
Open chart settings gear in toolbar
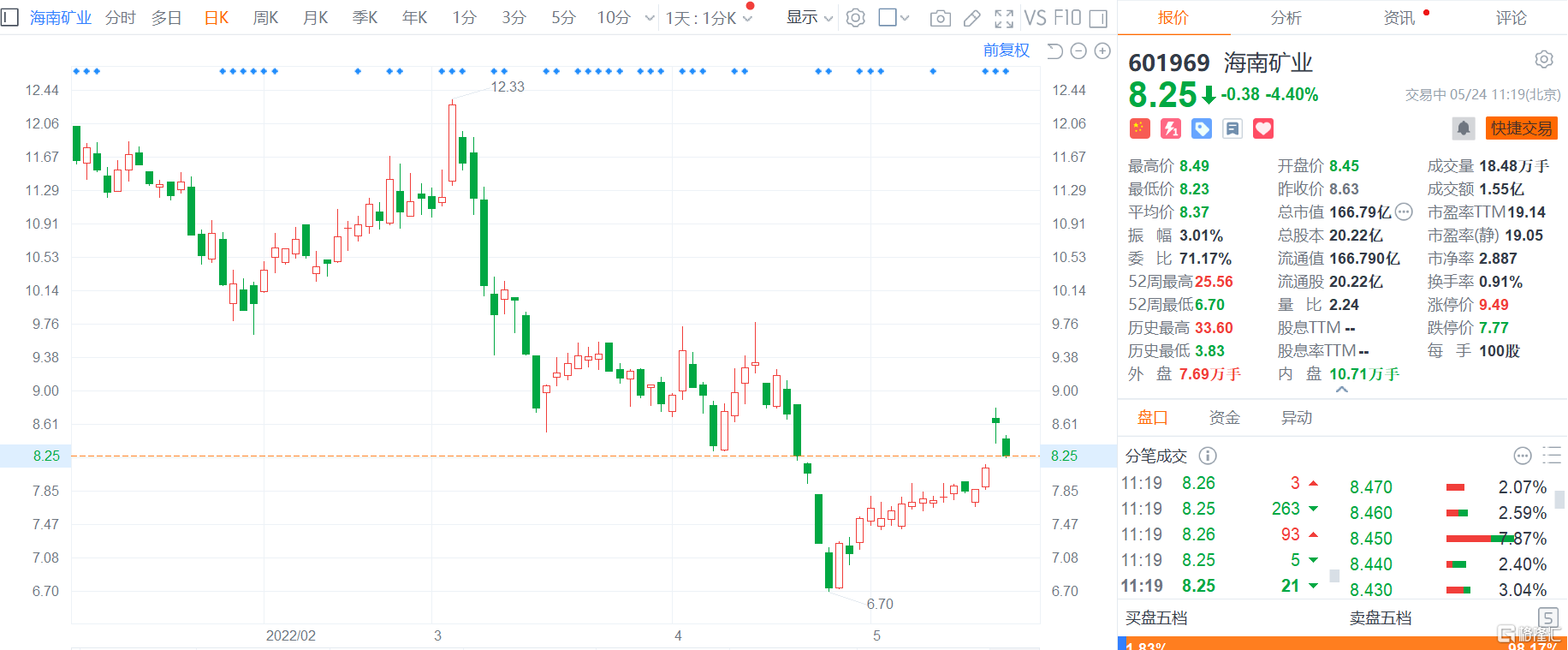tap(855, 18)
